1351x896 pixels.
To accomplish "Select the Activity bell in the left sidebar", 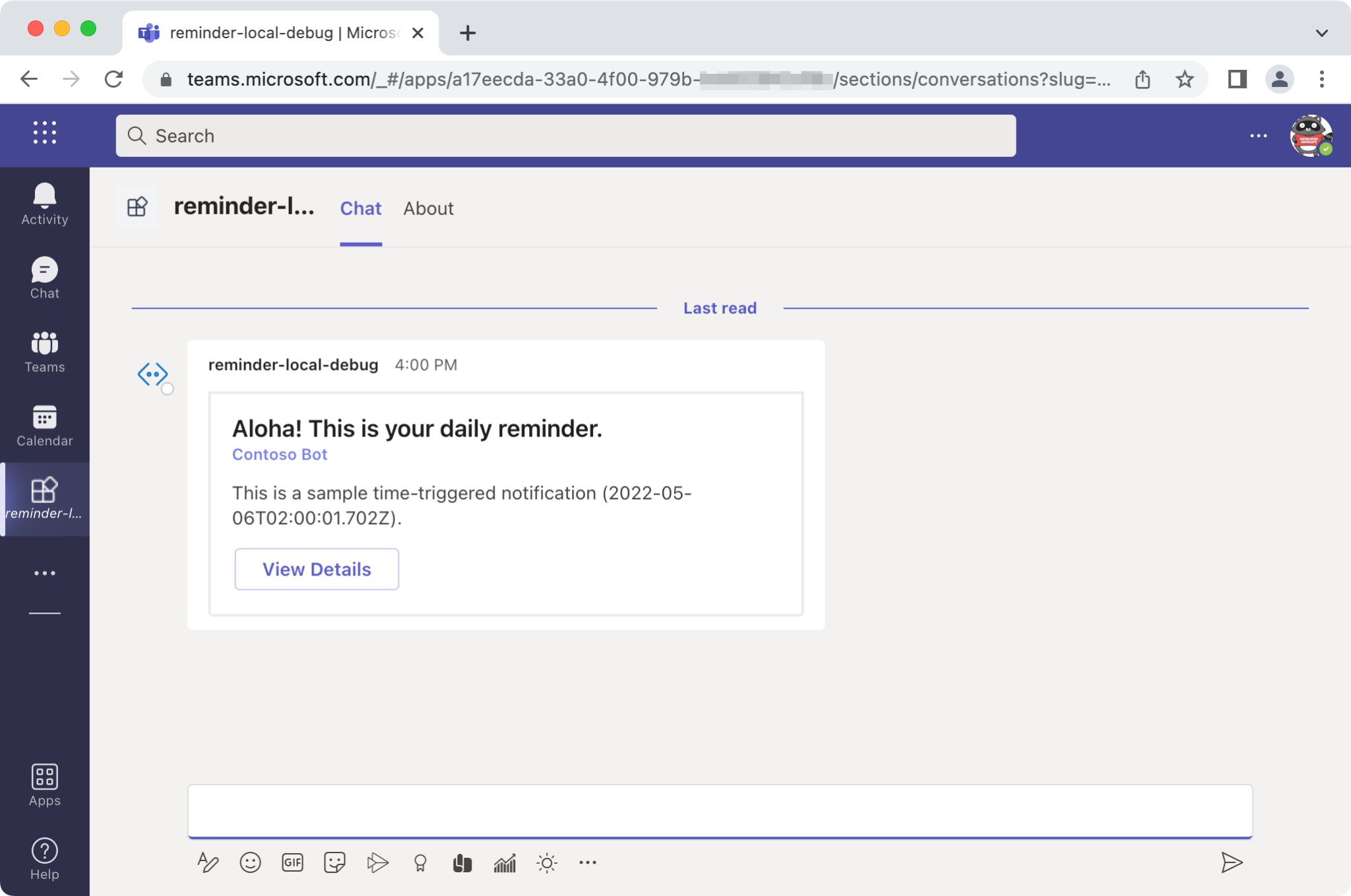I will tap(44, 202).
